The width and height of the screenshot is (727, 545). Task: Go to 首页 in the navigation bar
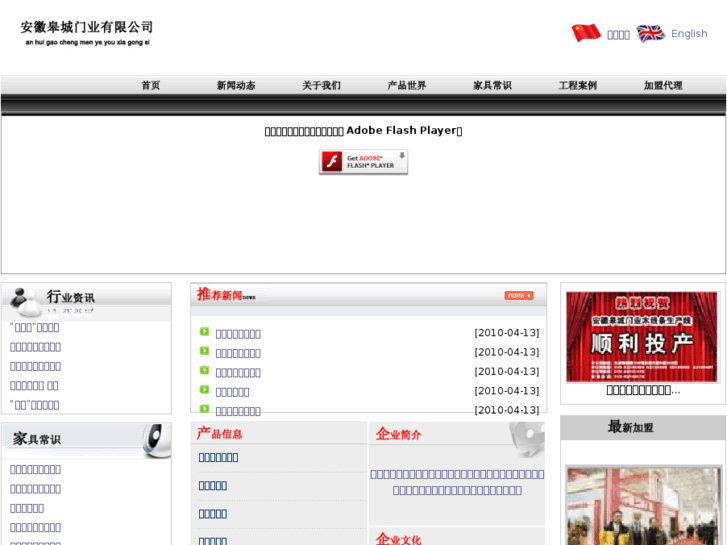[151, 85]
